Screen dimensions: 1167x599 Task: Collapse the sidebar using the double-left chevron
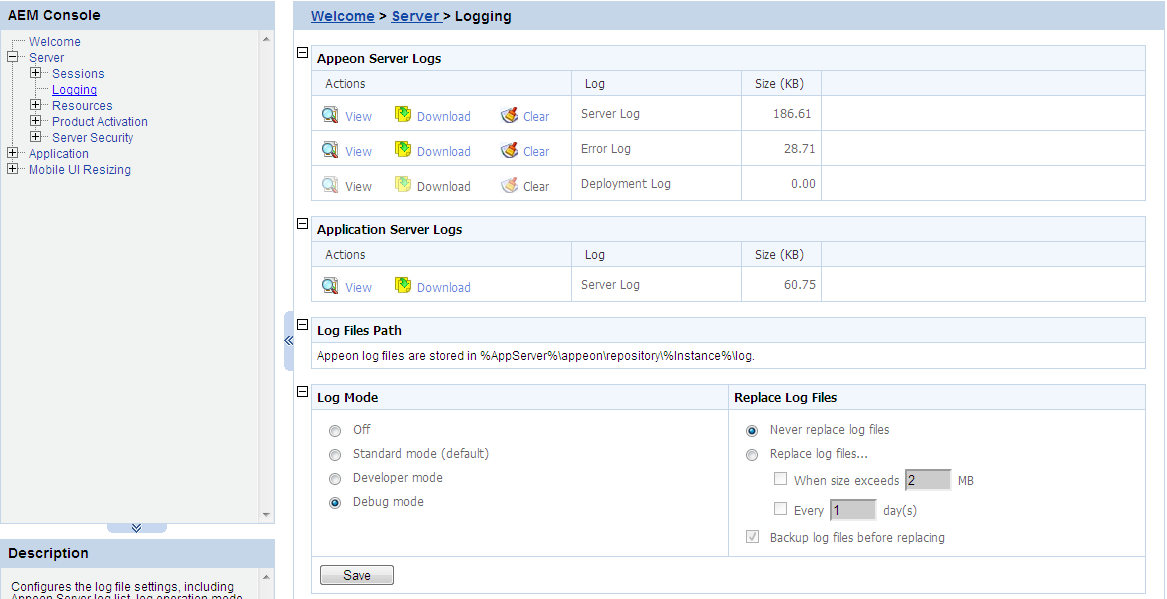pyautogui.click(x=289, y=341)
